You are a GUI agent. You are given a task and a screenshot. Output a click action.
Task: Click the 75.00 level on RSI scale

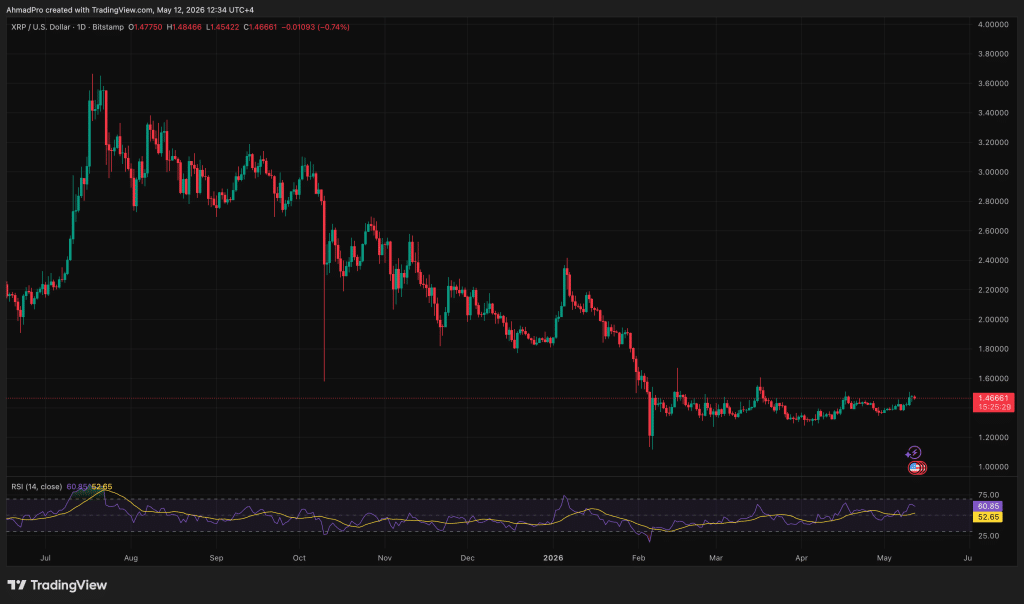point(988,495)
